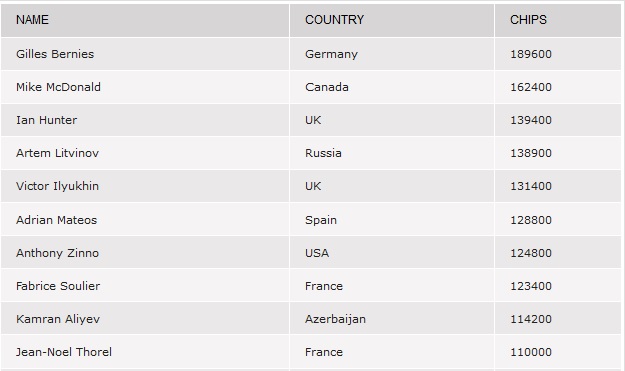Click Victor Ilyukhin's name entry

(57, 186)
